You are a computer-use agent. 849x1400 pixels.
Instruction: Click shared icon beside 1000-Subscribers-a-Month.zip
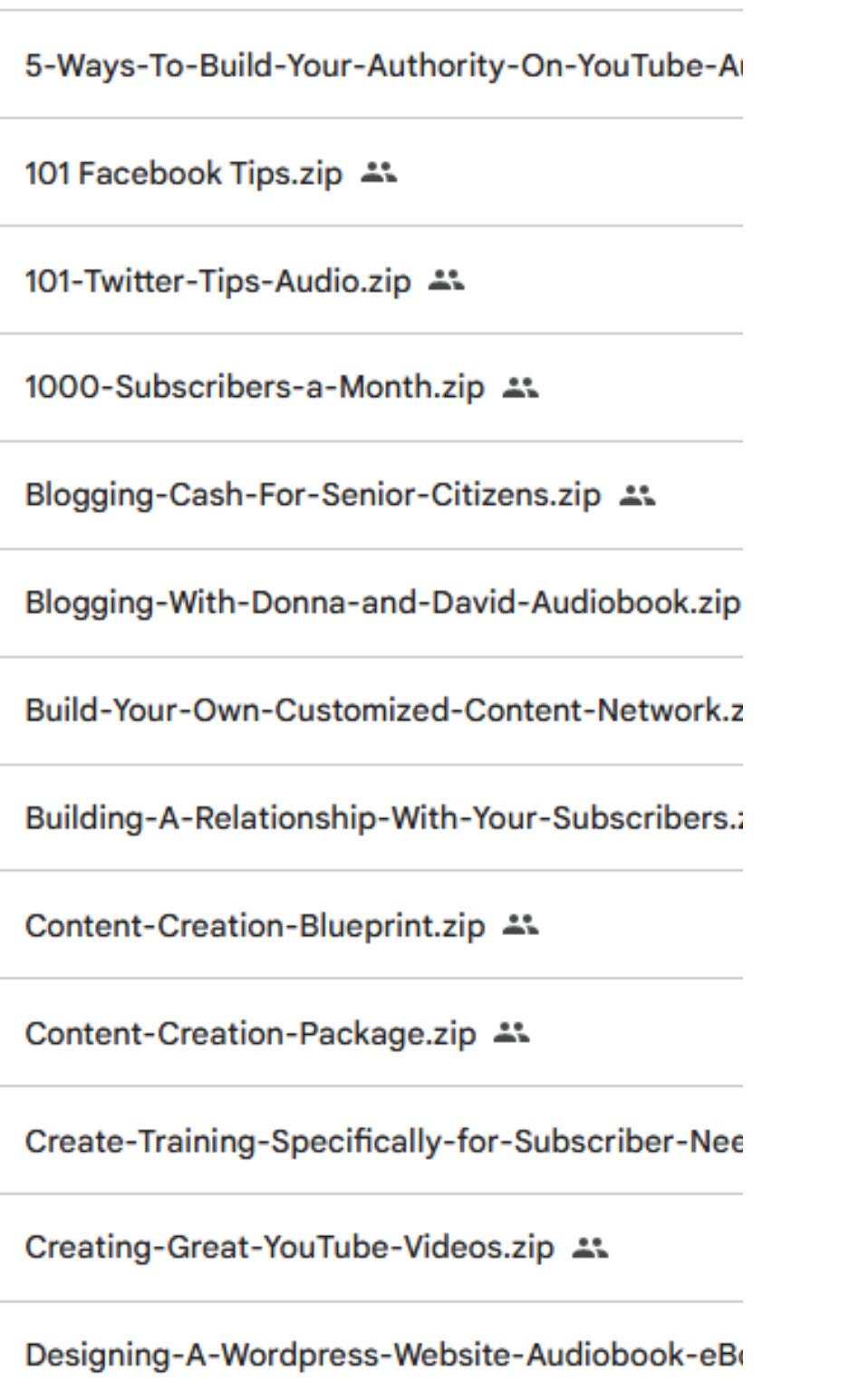pos(520,388)
